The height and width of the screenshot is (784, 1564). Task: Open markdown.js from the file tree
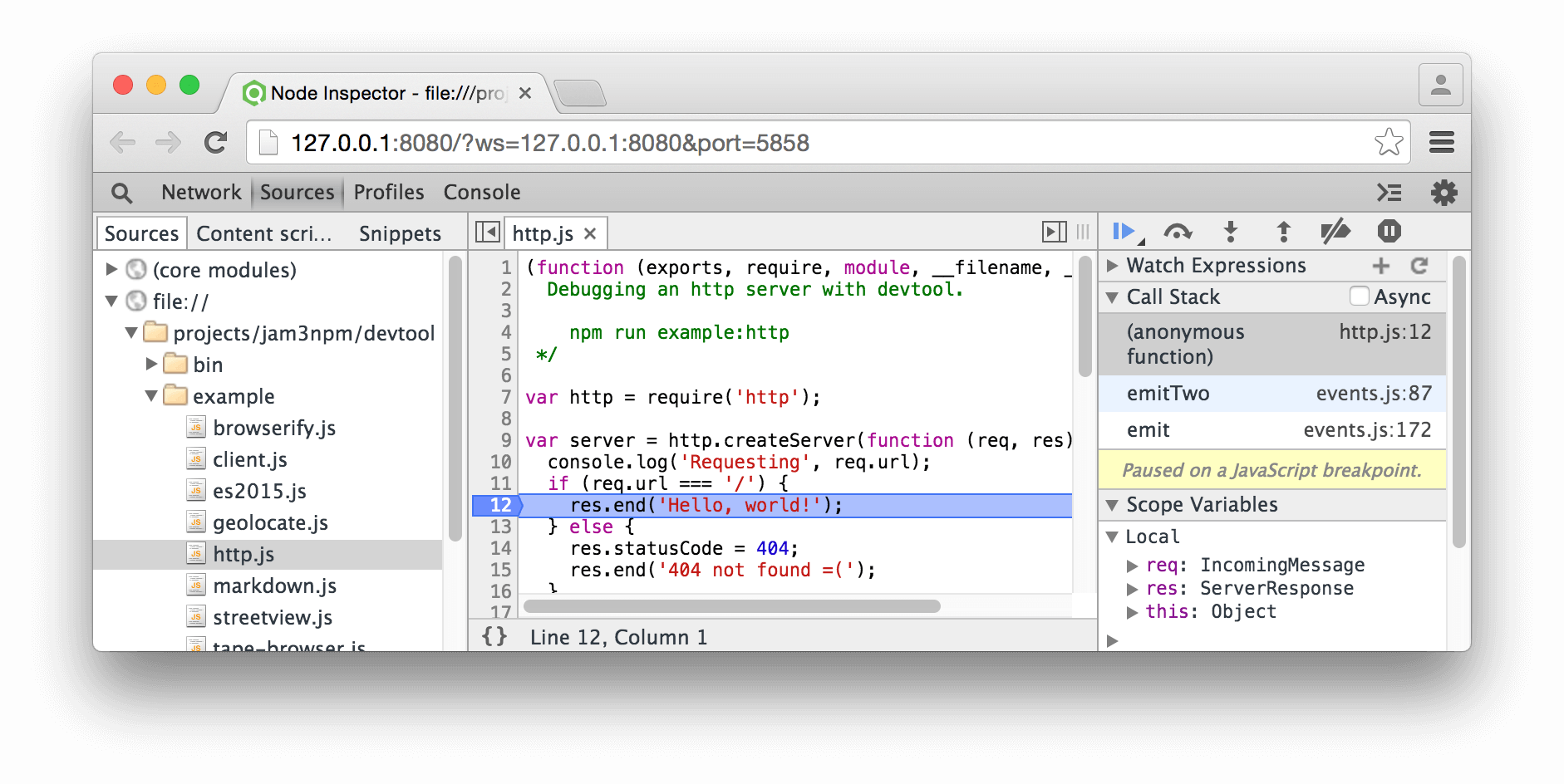[x=275, y=585]
